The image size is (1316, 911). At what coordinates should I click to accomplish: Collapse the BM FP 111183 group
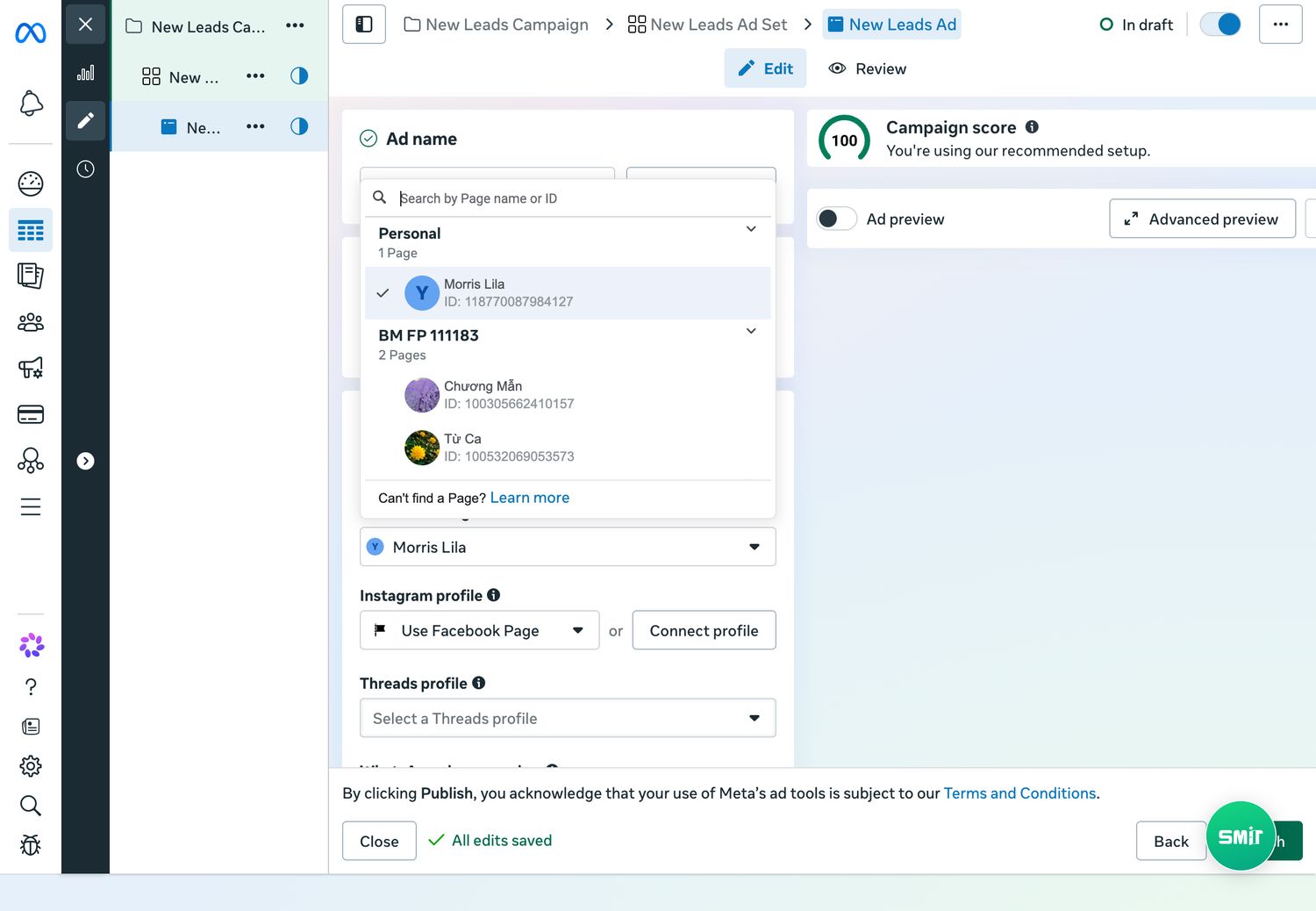point(751,331)
